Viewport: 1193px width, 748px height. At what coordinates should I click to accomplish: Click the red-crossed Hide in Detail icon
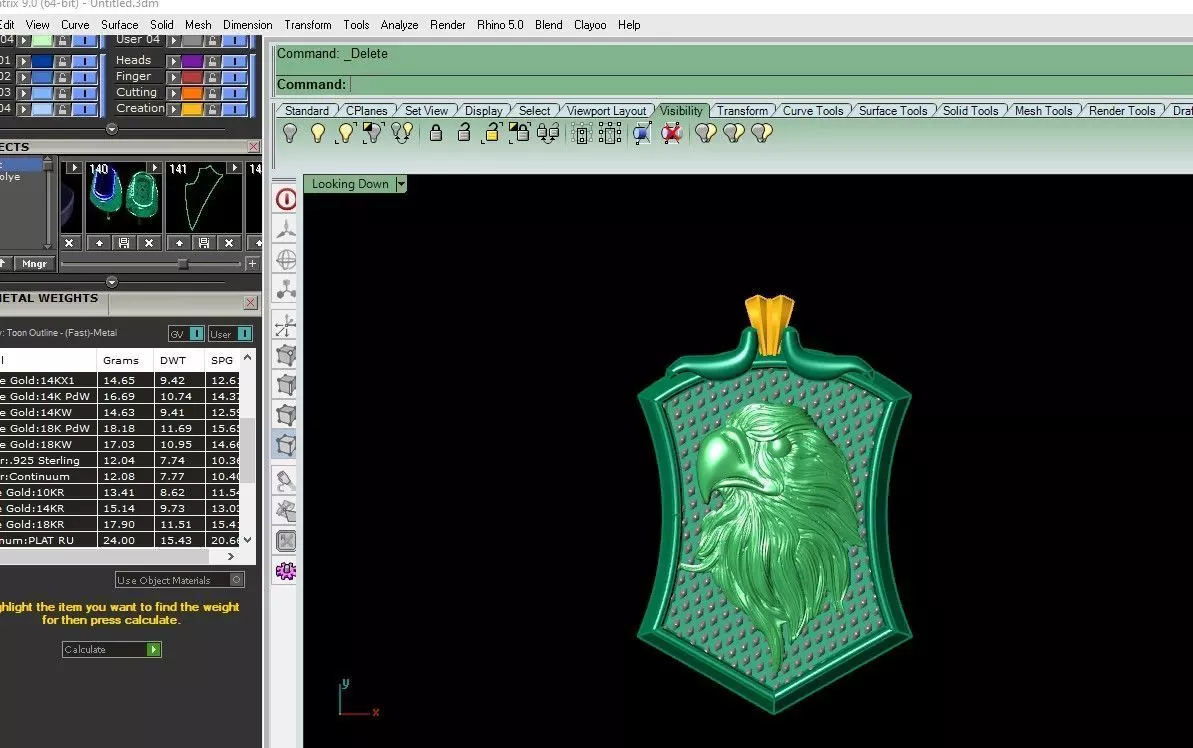(671, 134)
